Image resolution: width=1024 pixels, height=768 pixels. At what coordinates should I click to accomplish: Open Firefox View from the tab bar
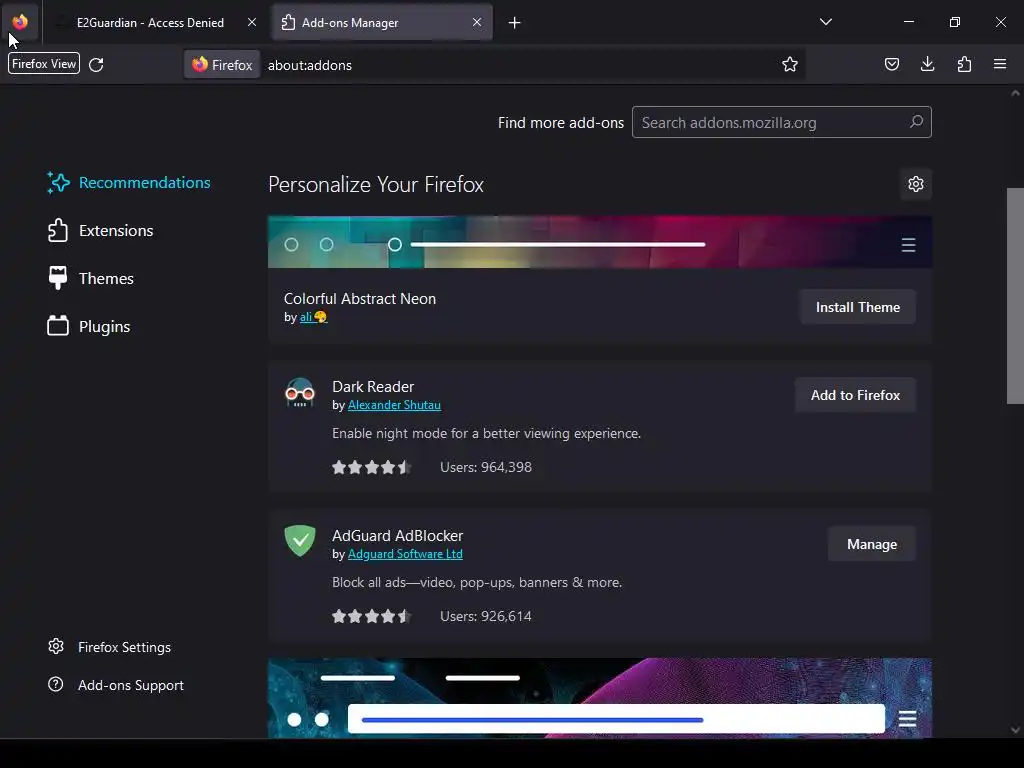point(20,22)
